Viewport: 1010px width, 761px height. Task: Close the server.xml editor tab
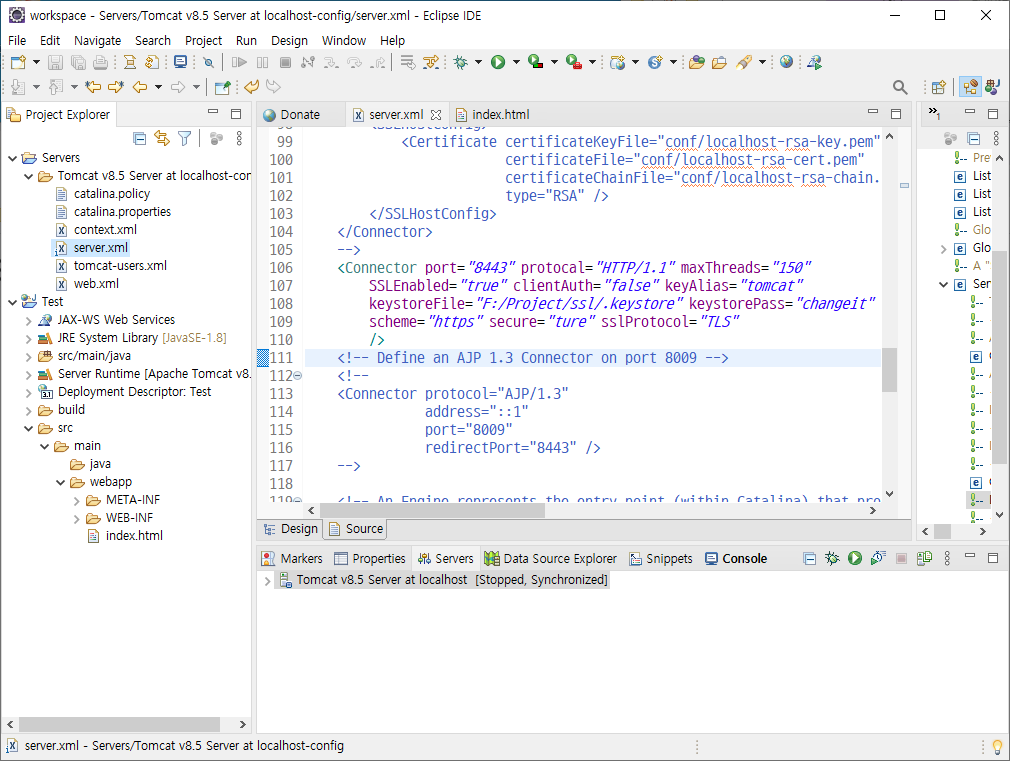coord(436,115)
